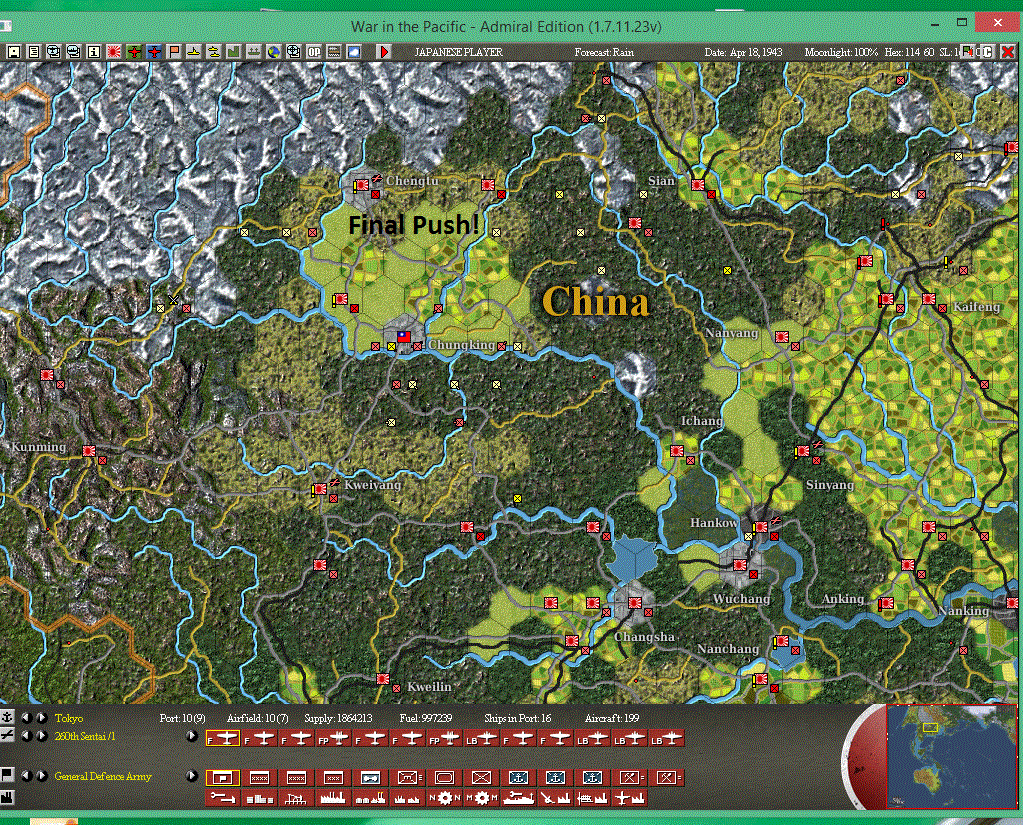
Task: Open the repair shipyard ship icon
Action: click(519, 797)
